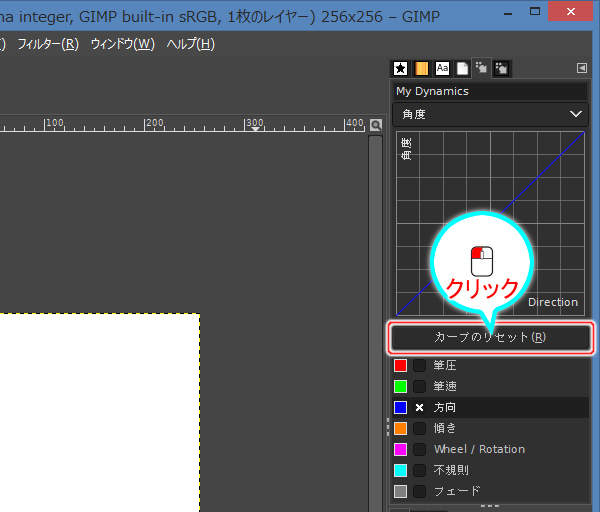Select the Paint Dynamics tab icon
This screenshot has height=512, width=600.
(481, 68)
